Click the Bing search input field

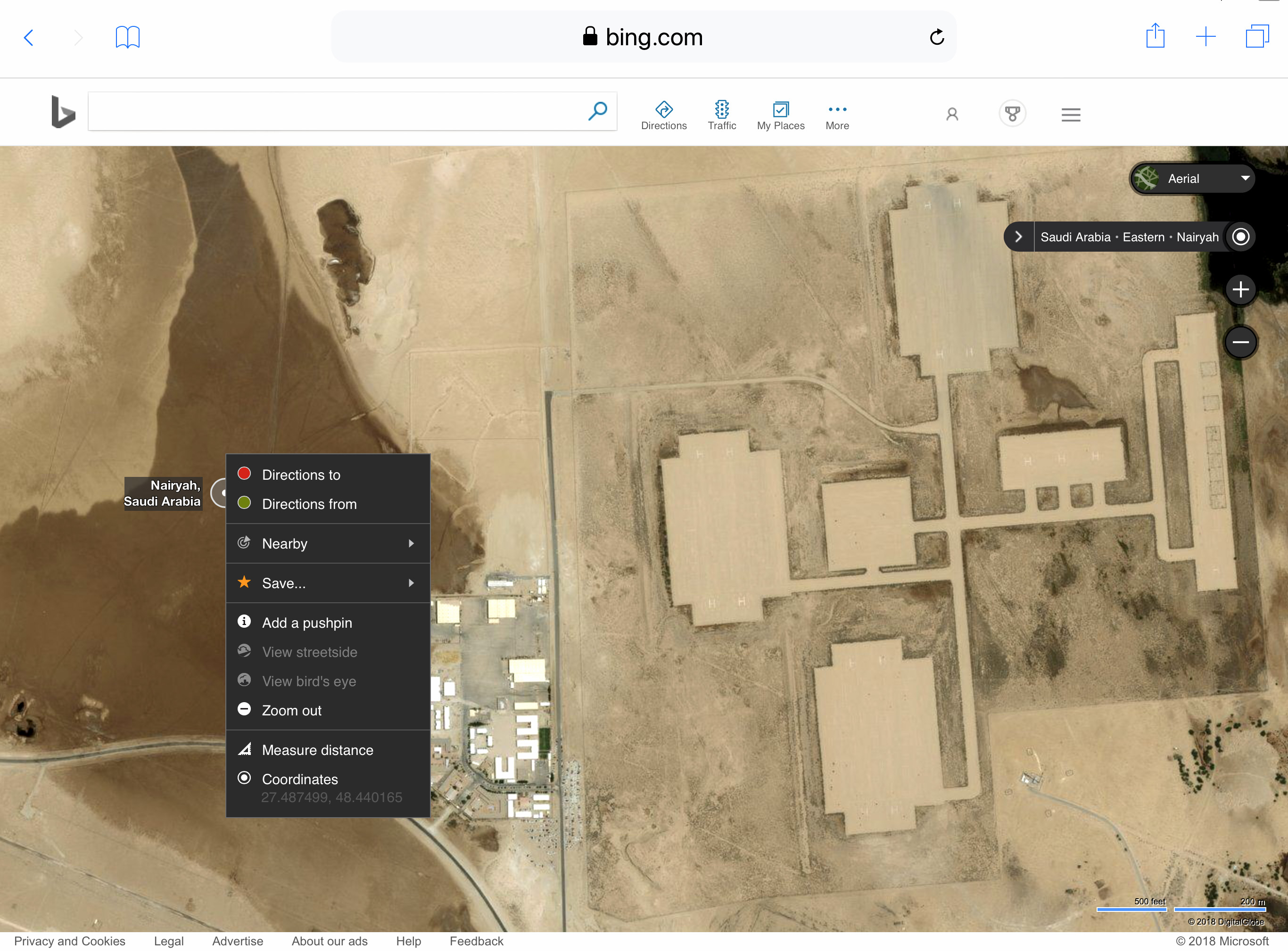pyautogui.click(x=337, y=111)
